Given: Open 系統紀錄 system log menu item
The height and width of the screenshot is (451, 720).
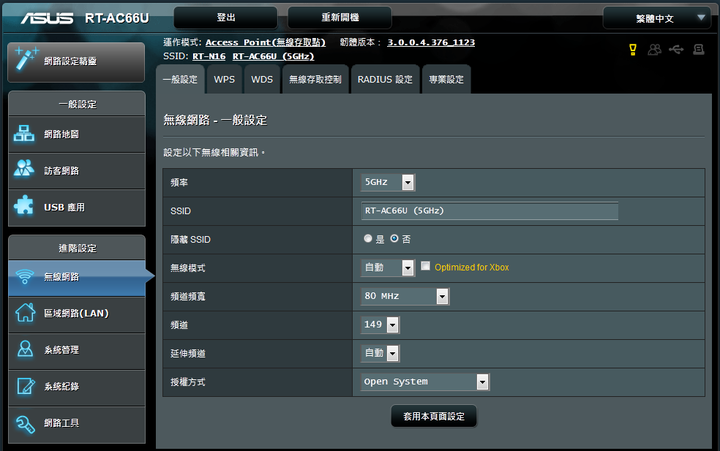Looking at the screenshot, I should coord(77,387).
